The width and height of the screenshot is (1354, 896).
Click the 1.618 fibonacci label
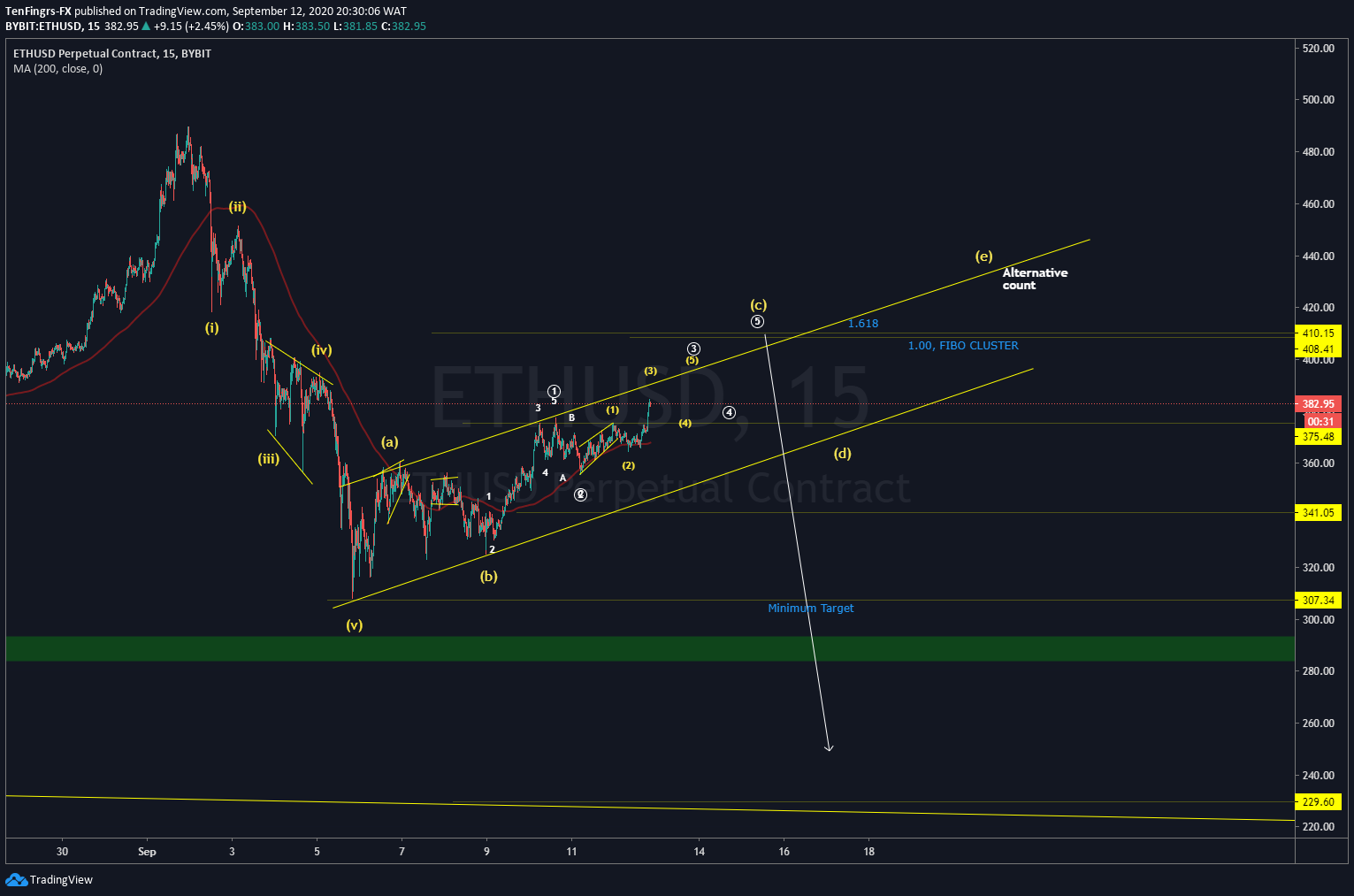tap(863, 324)
